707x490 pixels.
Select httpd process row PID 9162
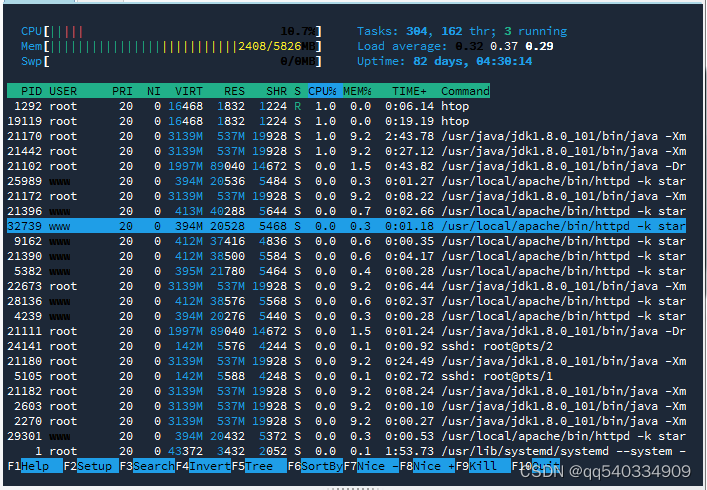pos(346,241)
